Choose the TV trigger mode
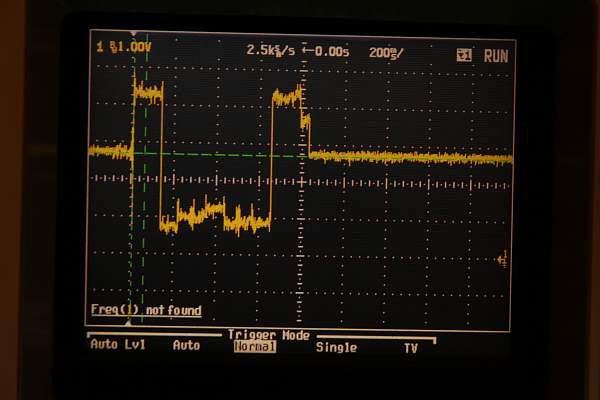Viewport: 600px width, 400px height. click(411, 347)
